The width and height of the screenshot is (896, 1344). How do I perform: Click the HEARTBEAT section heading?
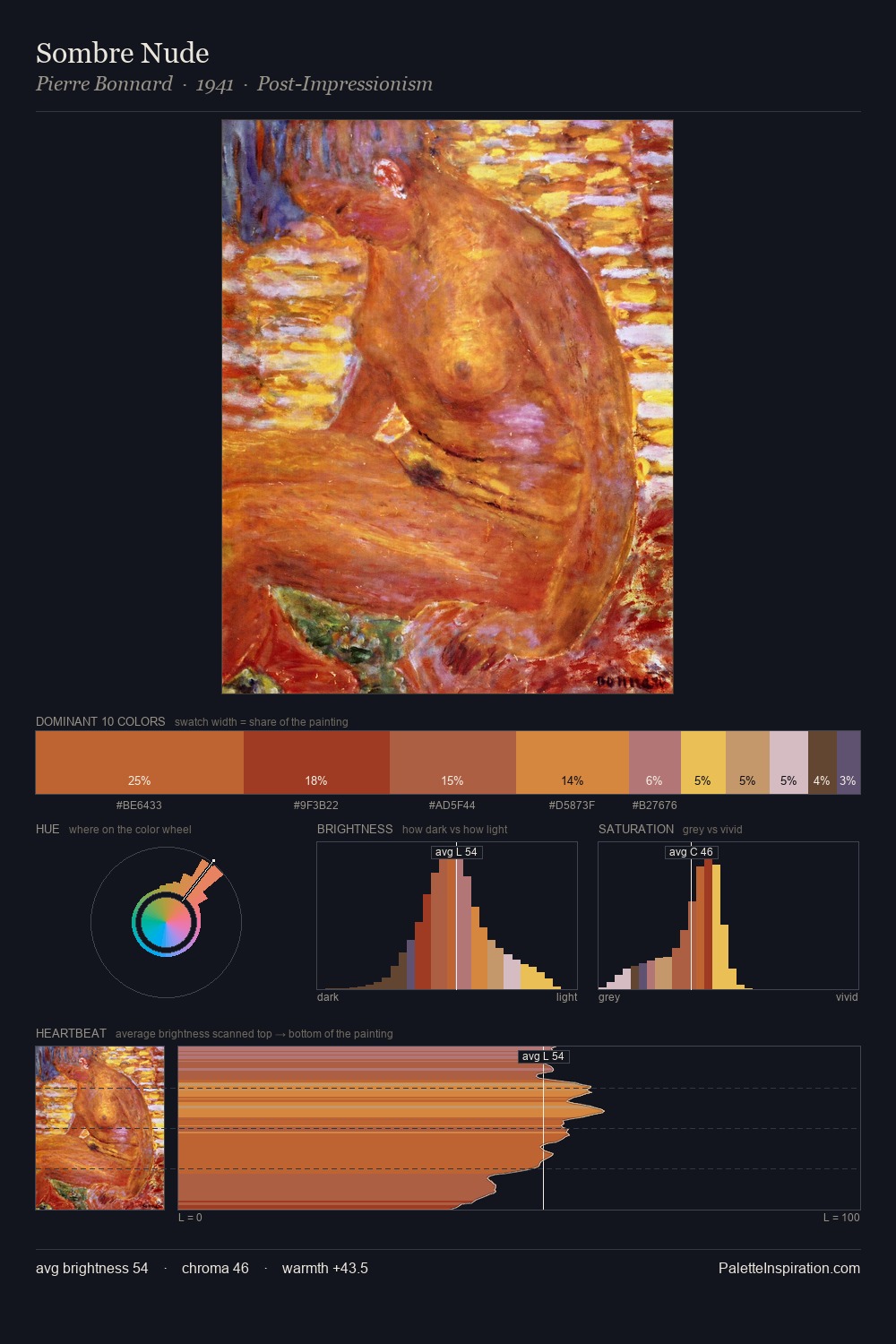(71, 1033)
